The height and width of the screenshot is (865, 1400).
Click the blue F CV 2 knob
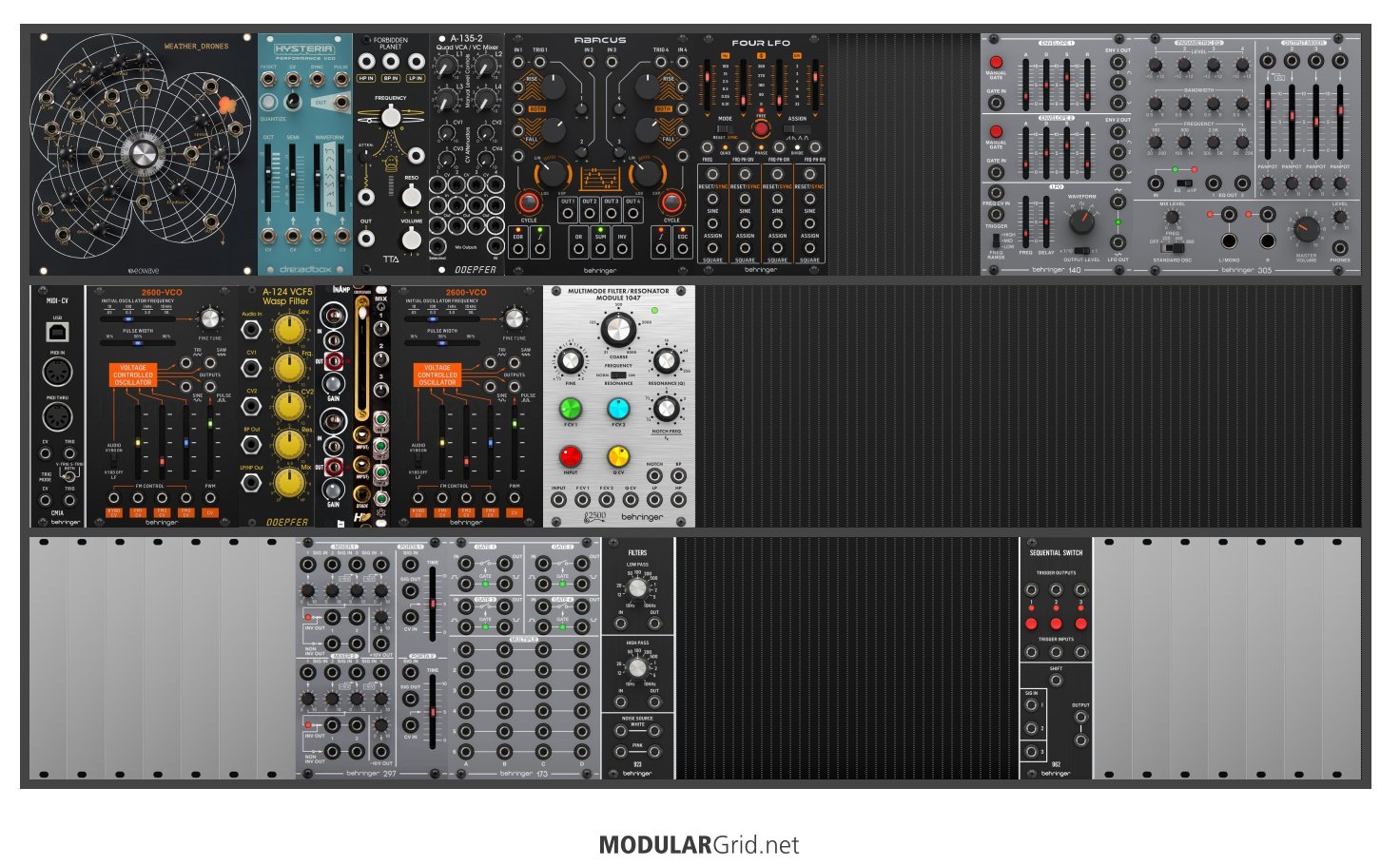pyautogui.click(x=618, y=408)
